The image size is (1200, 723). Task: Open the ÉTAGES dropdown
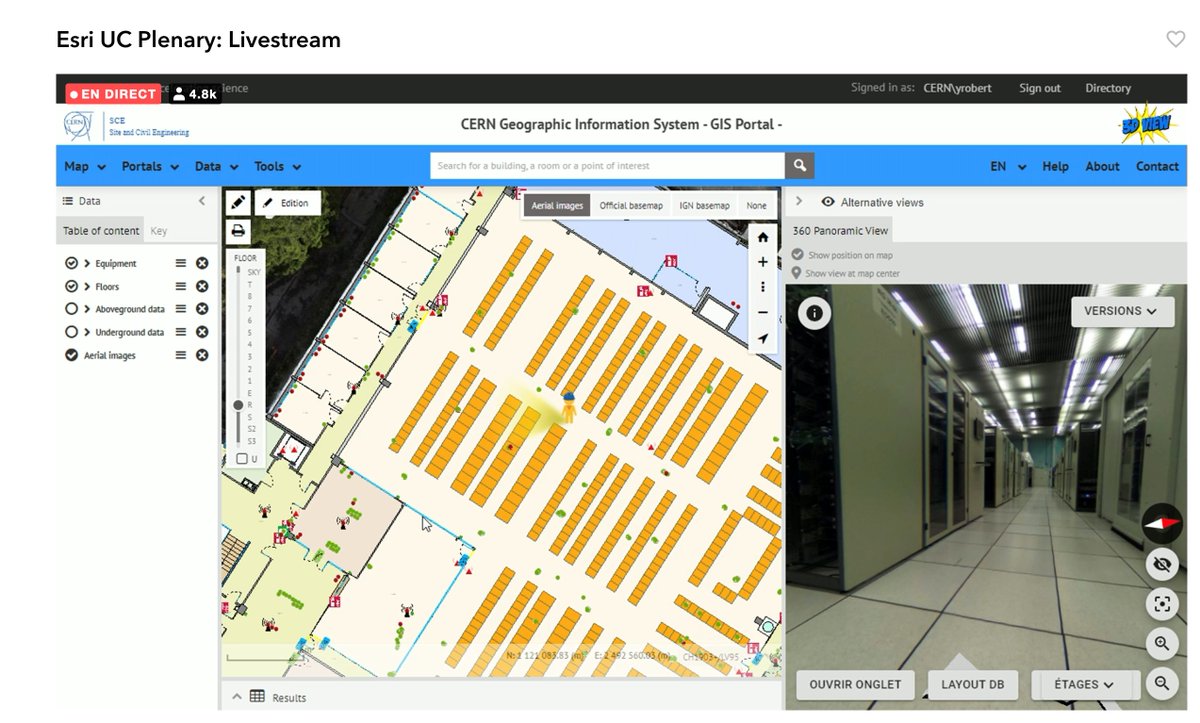tap(1085, 685)
